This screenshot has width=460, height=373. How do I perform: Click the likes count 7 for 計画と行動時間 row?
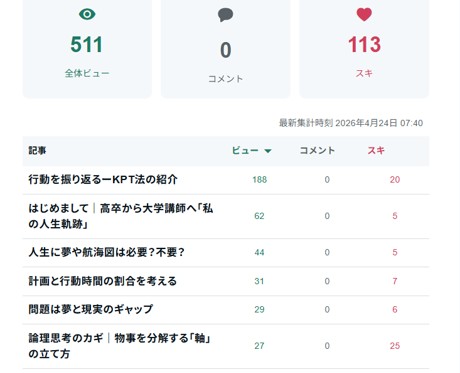tap(395, 281)
